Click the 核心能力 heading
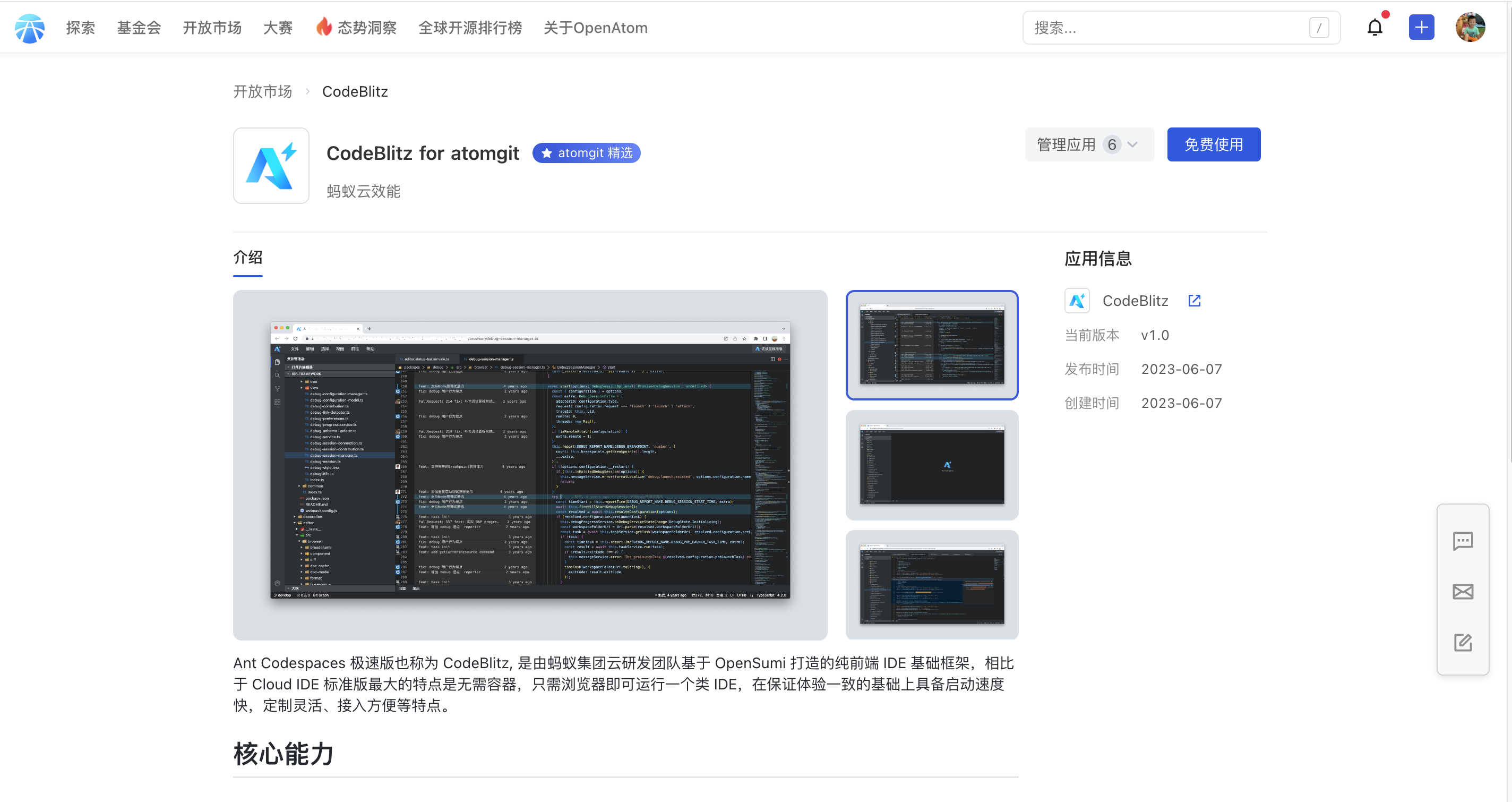 click(x=283, y=753)
